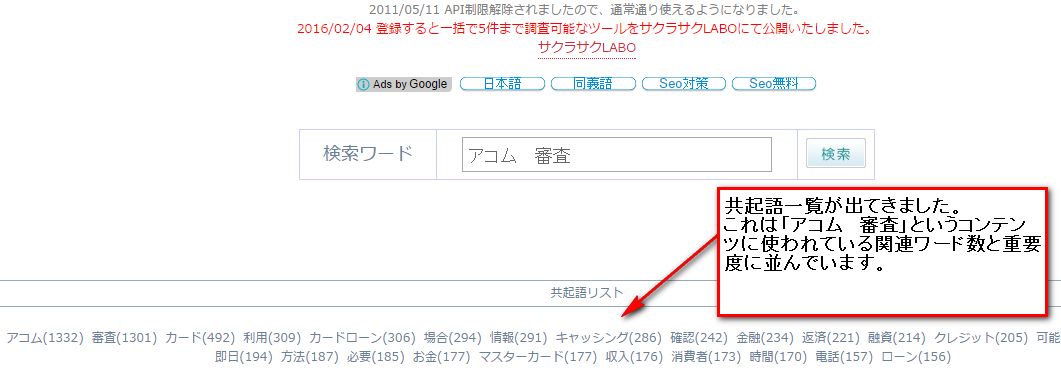
Task: Click the Ads by Google info icon
Action: (x=364, y=85)
